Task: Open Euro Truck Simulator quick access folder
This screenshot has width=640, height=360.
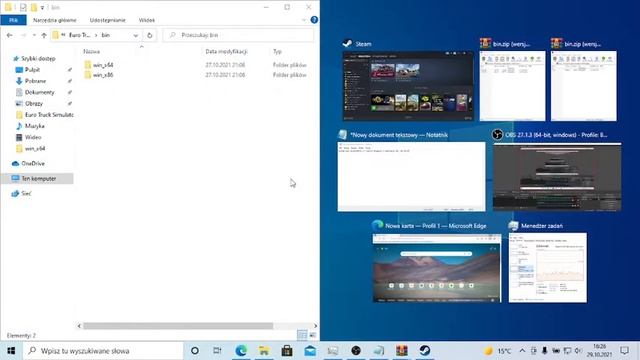Action: click(49, 115)
